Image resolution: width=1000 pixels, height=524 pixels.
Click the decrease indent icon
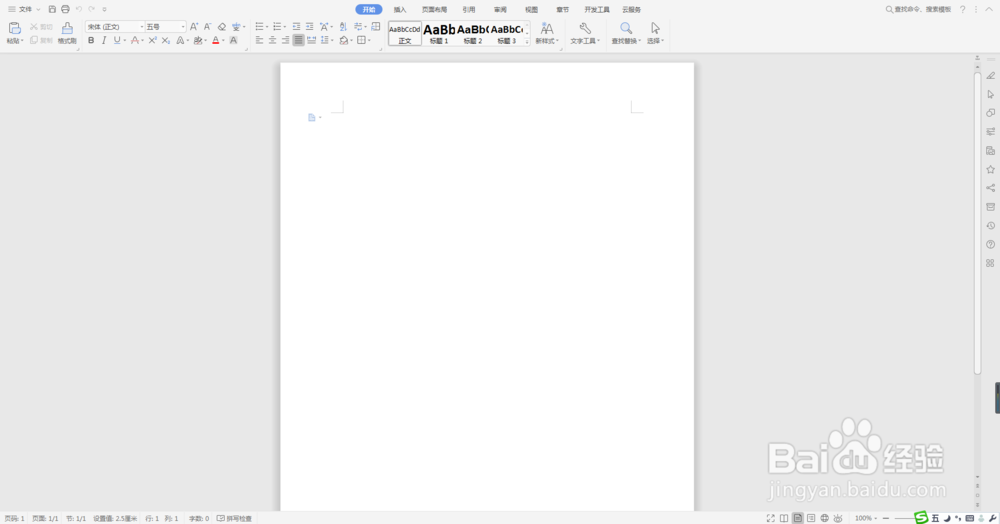point(296,27)
